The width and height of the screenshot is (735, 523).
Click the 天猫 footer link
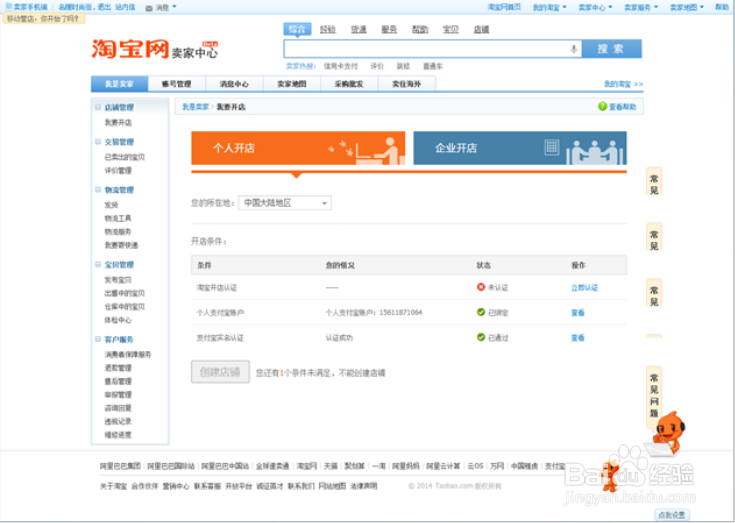tap(330, 466)
